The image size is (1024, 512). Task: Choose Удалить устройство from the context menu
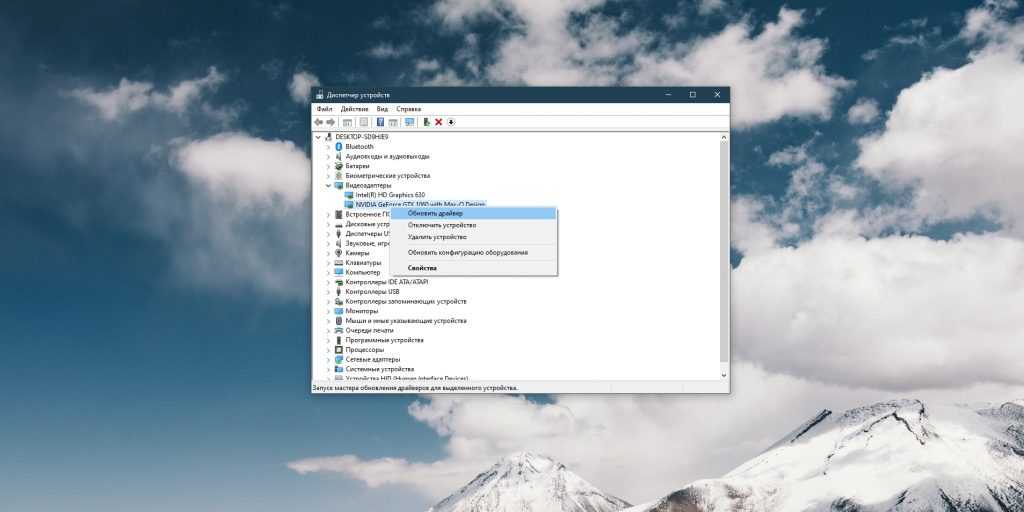(x=437, y=237)
